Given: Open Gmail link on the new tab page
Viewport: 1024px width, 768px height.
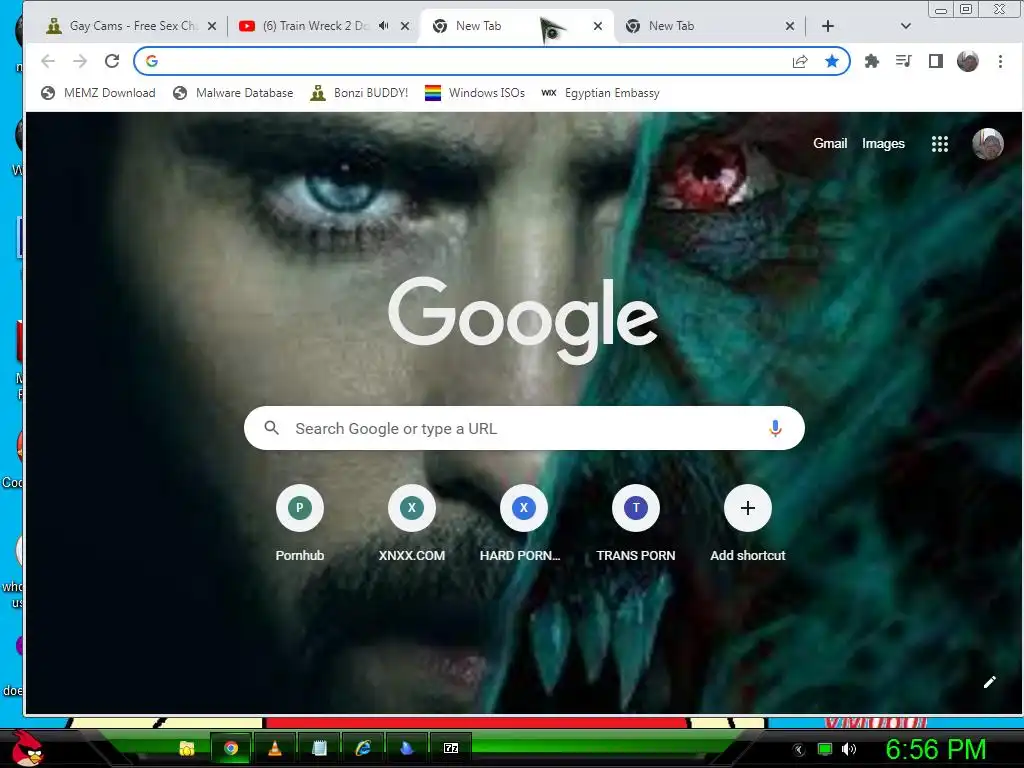Looking at the screenshot, I should pos(830,144).
